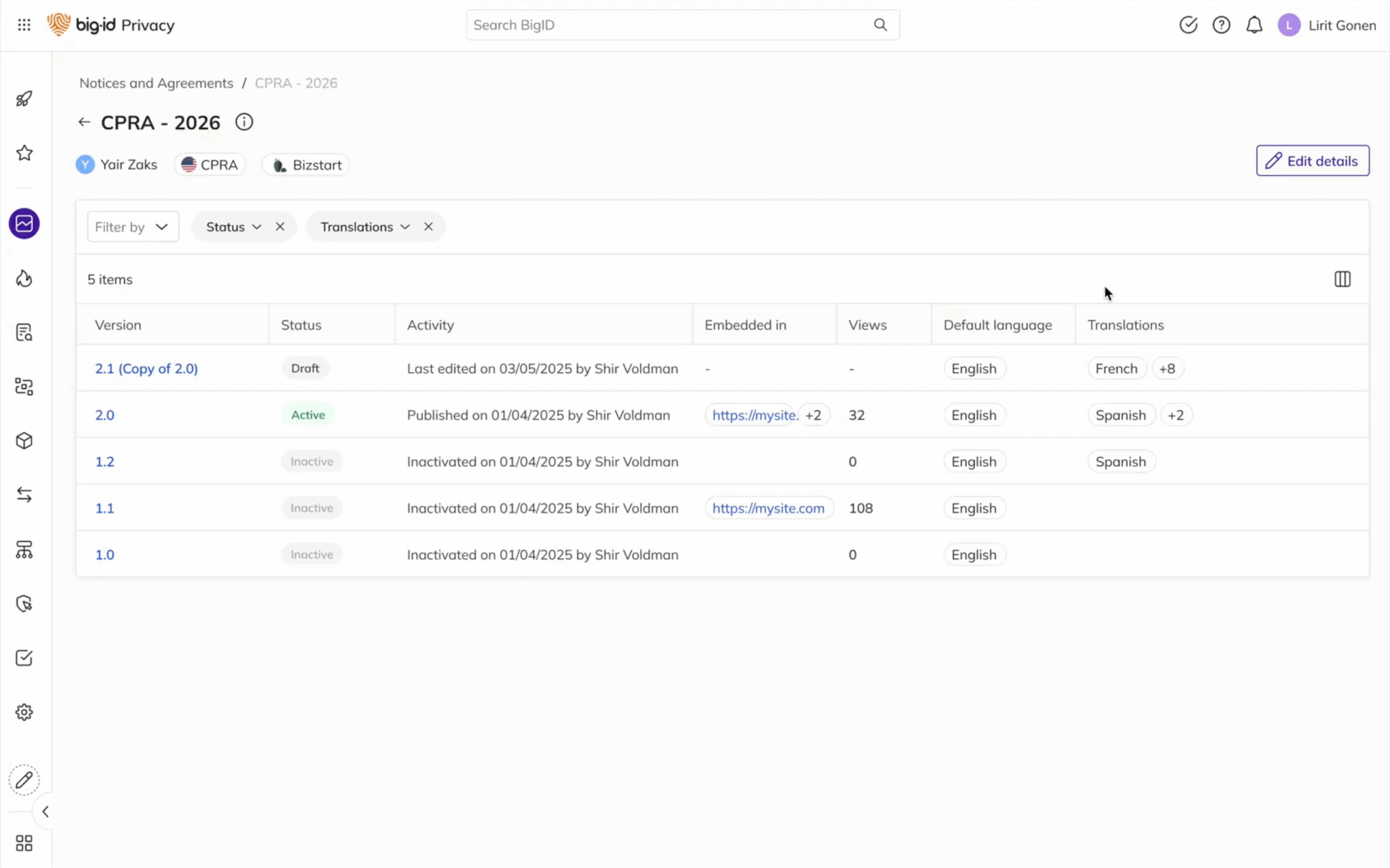The width and height of the screenshot is (1390, 868).
Task: Open the app launcher grid icon
Action: (x=23, y=24)
